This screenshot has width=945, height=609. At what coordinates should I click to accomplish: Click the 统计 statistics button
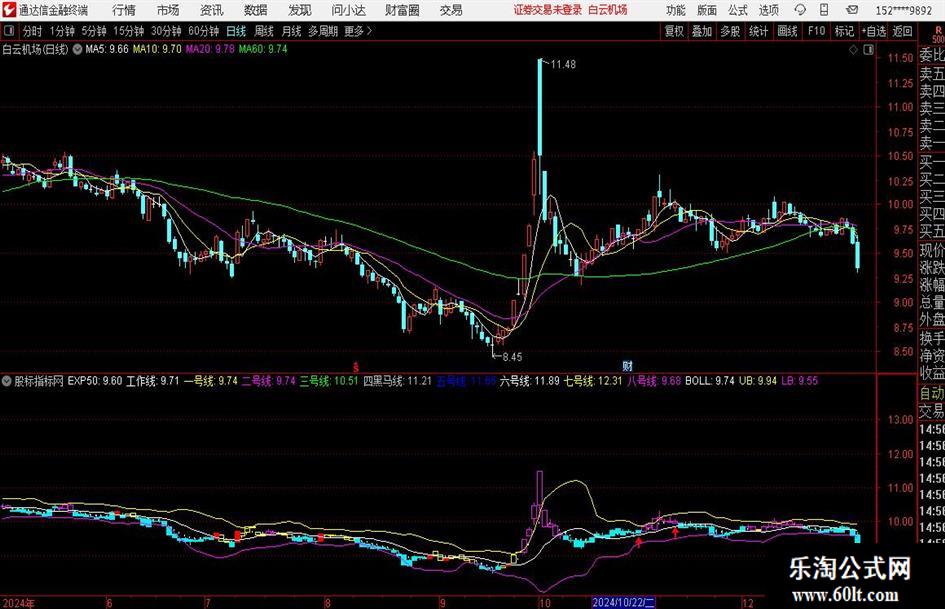(x=758, y=31)
